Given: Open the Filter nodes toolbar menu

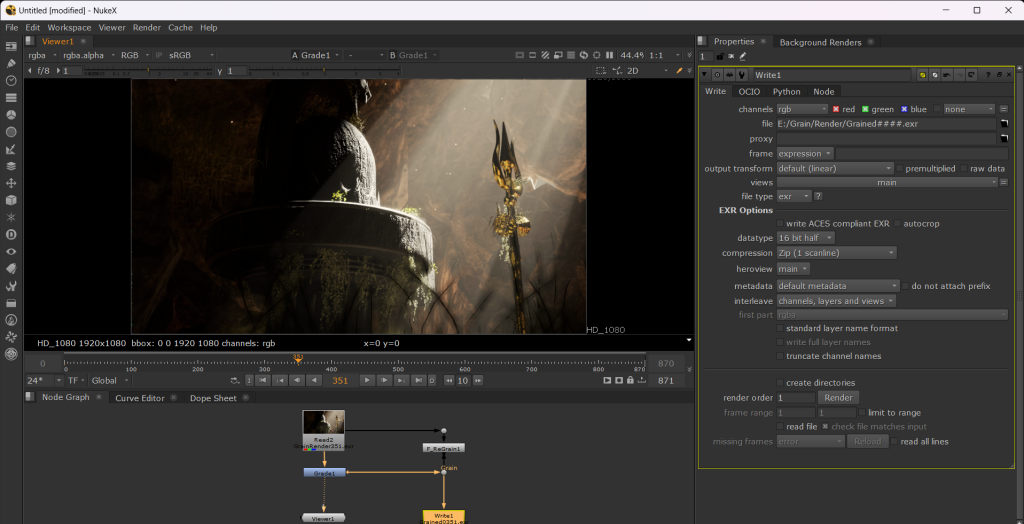Looking at the screenshot, I should 10,131.
